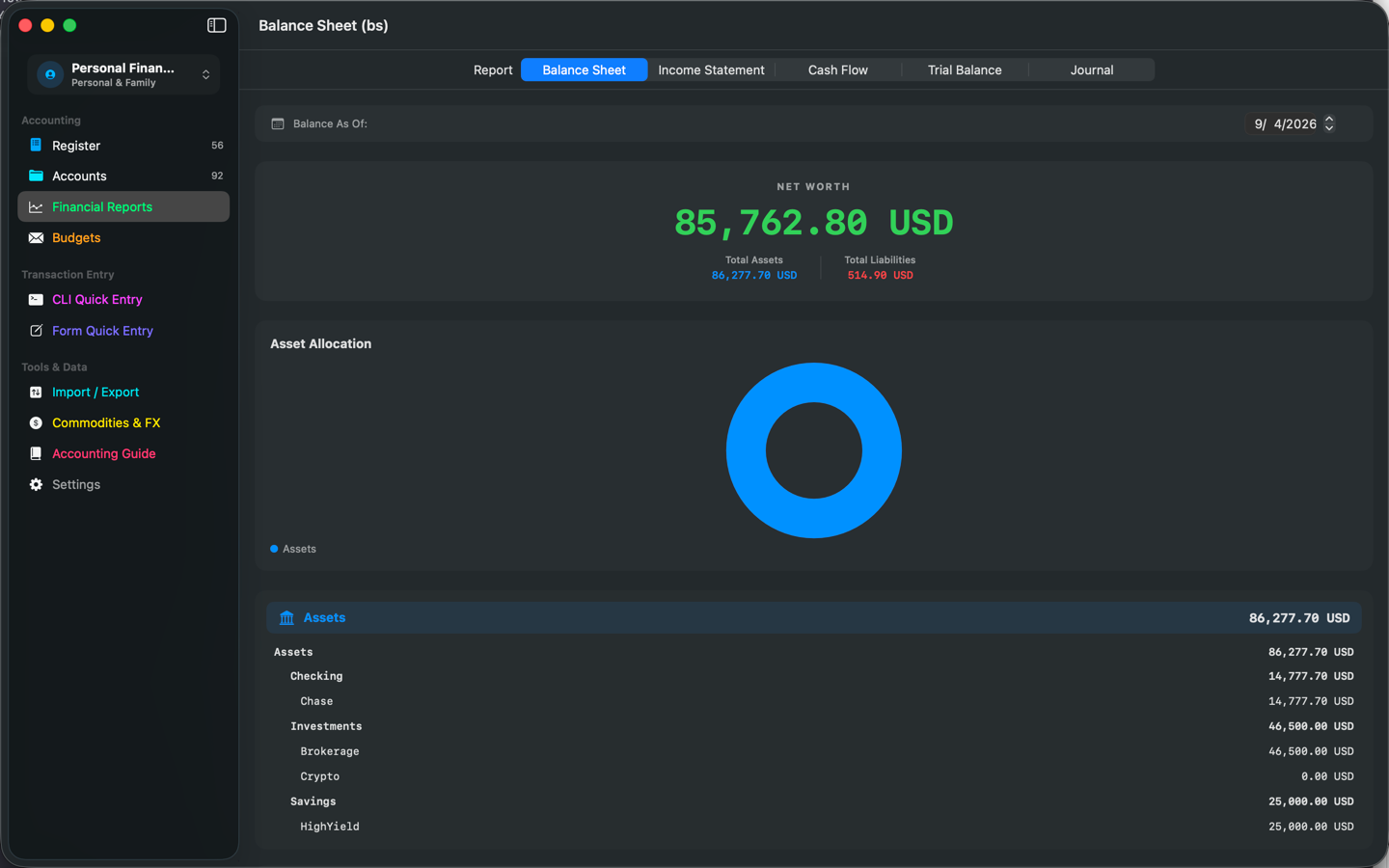1389x868 pixels.
Task: Click the yellow minimize window button
Action: click(x=47, y=25)
